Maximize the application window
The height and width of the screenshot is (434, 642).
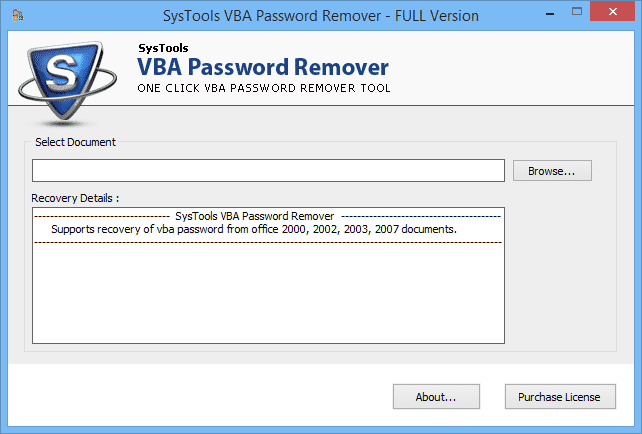(584, 15)
